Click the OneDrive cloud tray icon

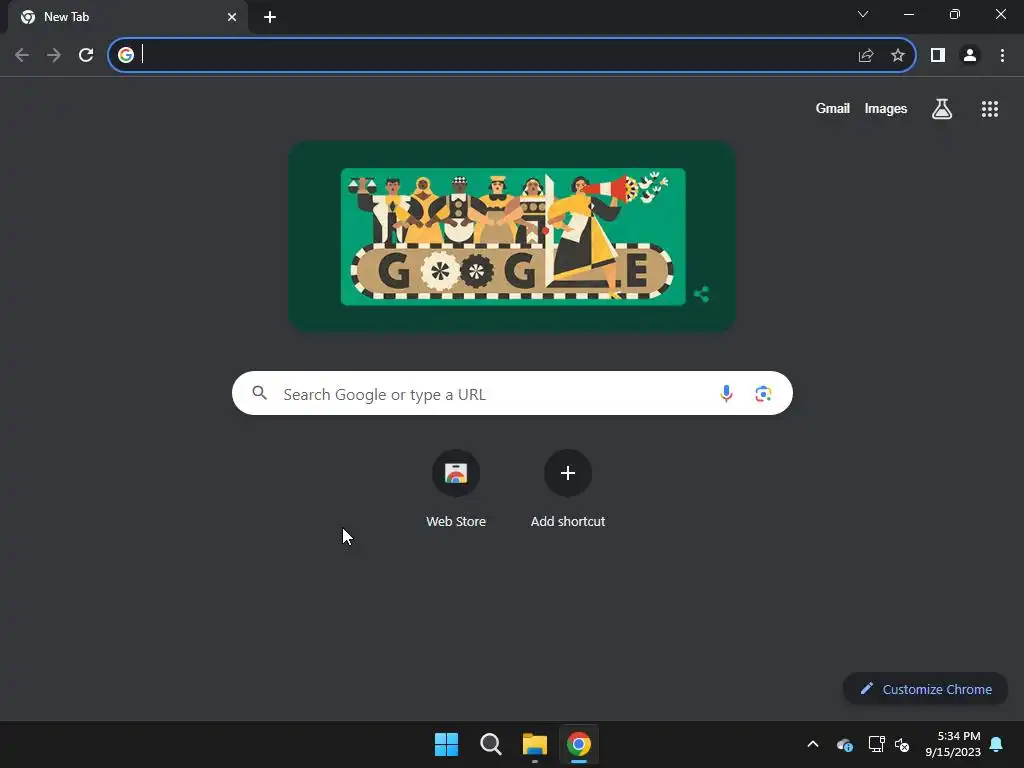point(844,744)
